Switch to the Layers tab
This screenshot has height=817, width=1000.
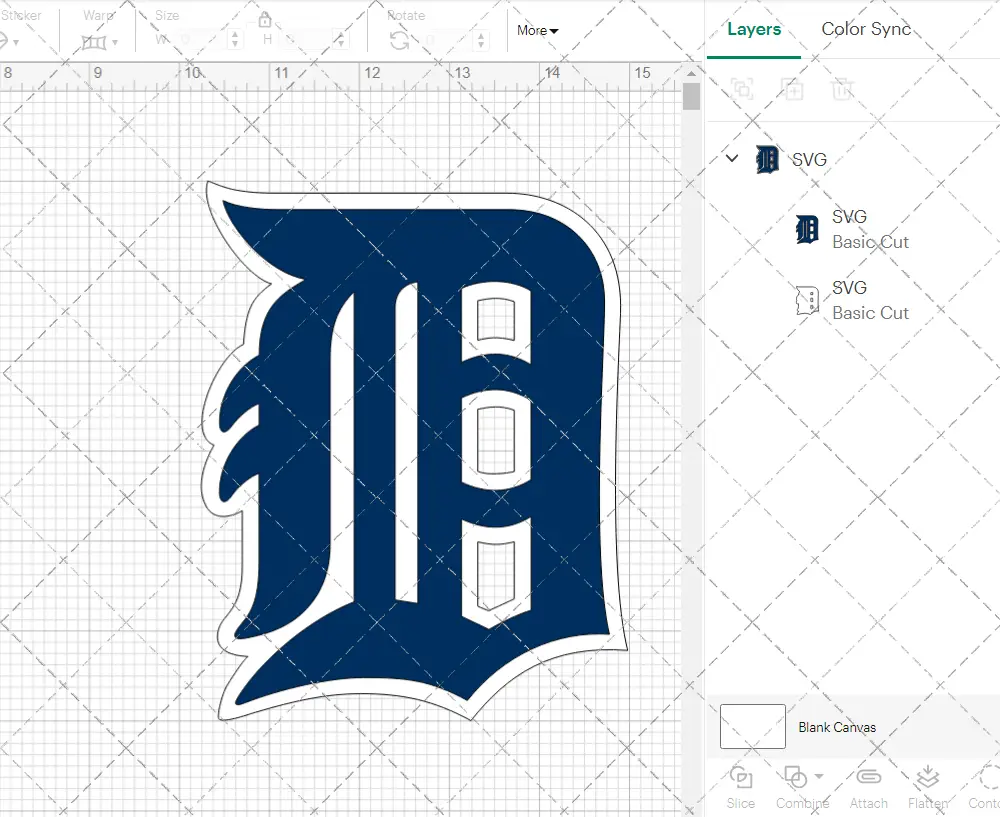tap(754, 29)
